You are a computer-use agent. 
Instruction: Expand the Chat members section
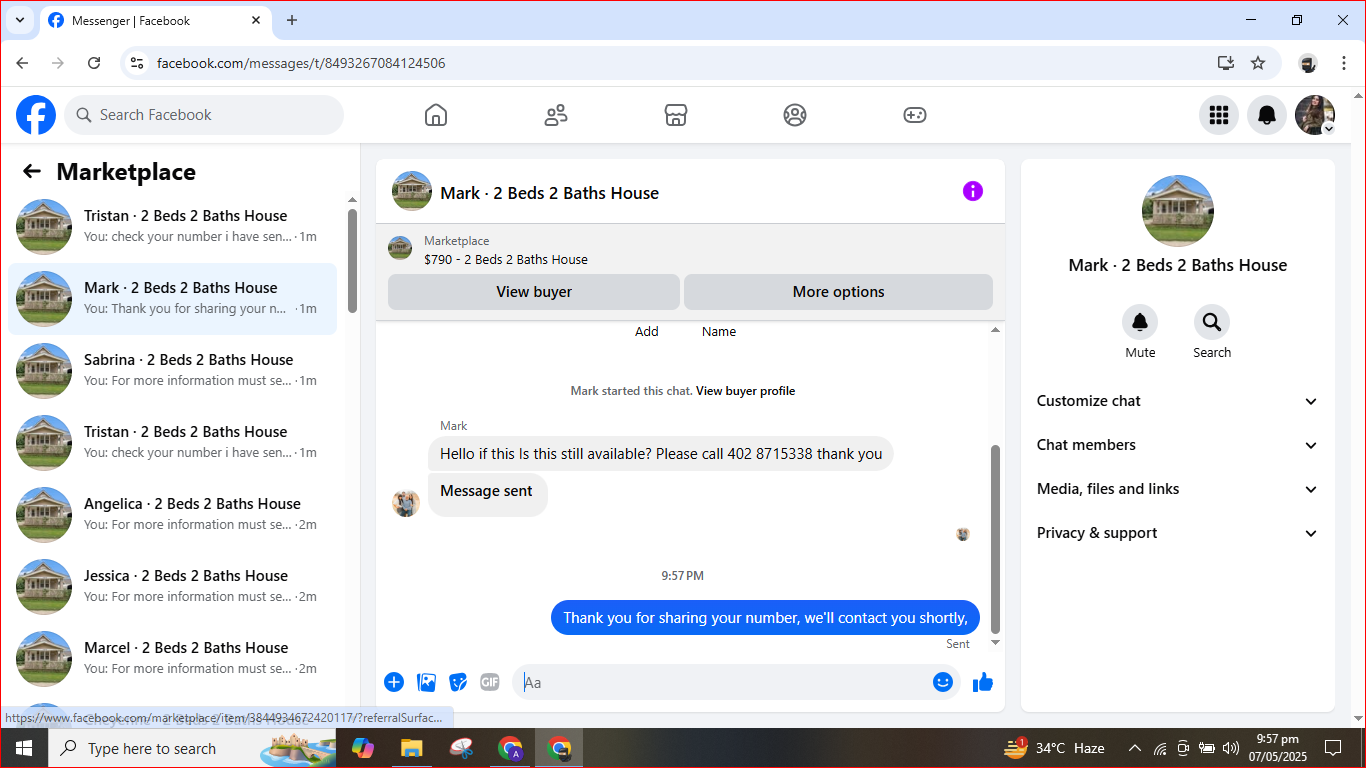click(1178, 445)
